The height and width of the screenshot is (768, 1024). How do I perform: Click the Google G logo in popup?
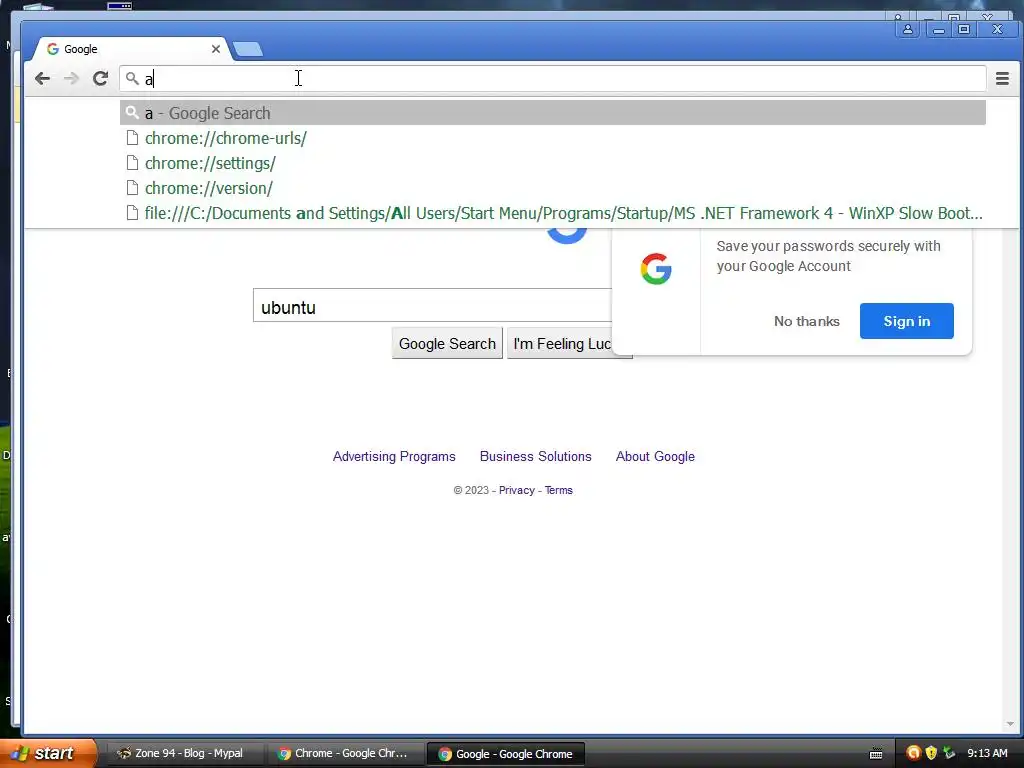pos(656,269)
